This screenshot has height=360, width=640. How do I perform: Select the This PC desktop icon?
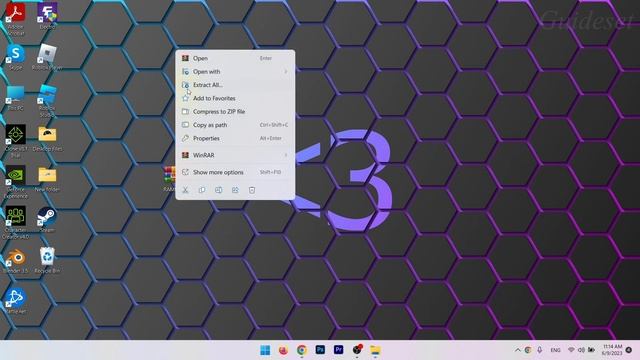tap(16, 98)
